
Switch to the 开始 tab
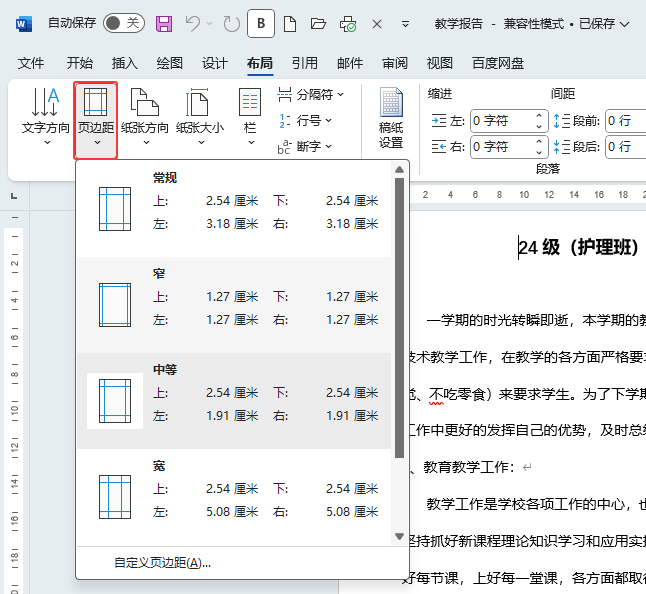click(80, 63)
